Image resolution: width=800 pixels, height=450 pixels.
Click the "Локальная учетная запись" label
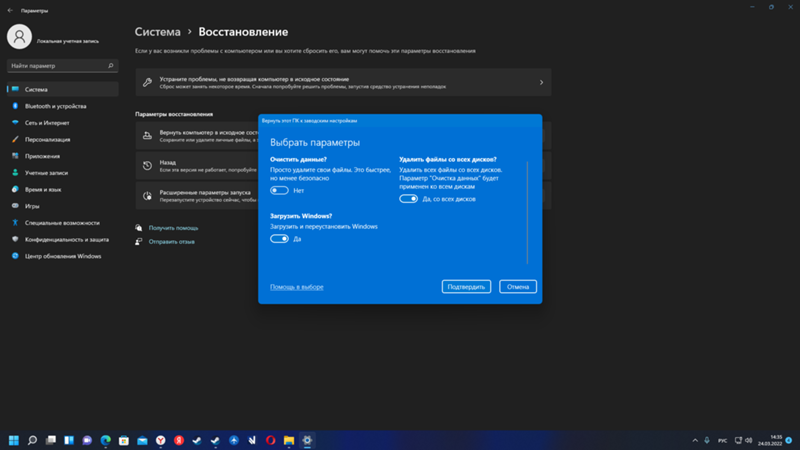pos(68,41)
